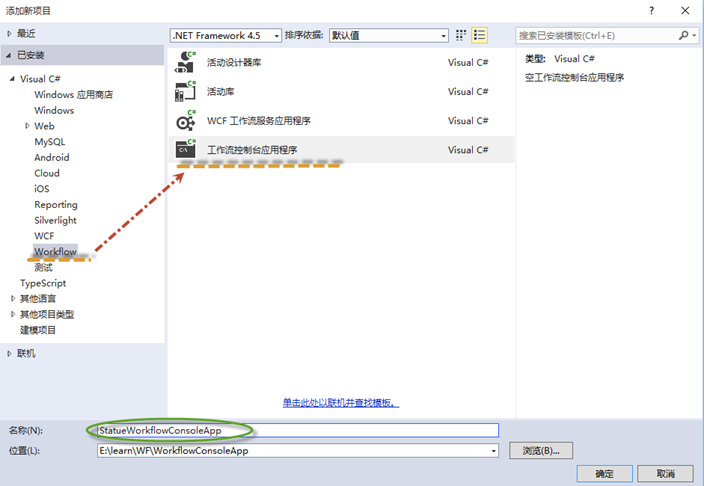Switch to small icons grid view
The image size is (704, 486).
click(x=461, y=35)
